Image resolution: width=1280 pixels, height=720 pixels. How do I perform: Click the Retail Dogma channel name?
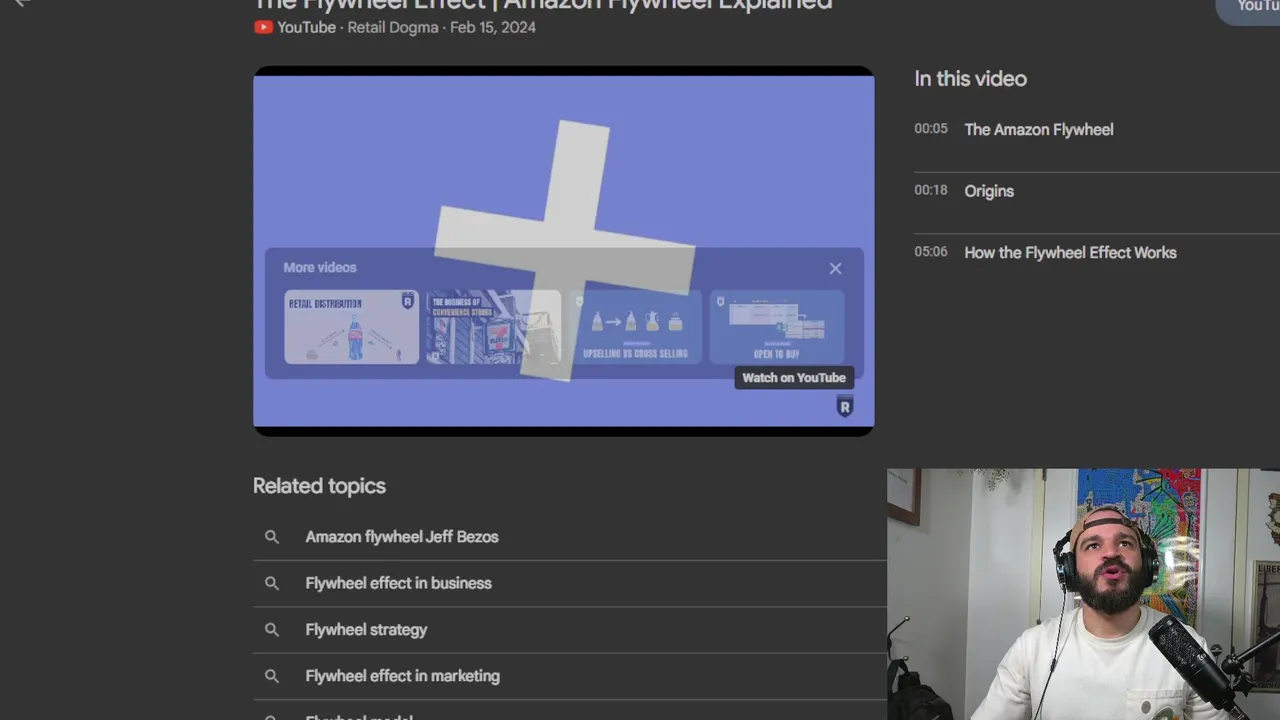click(x=393, y=27)
